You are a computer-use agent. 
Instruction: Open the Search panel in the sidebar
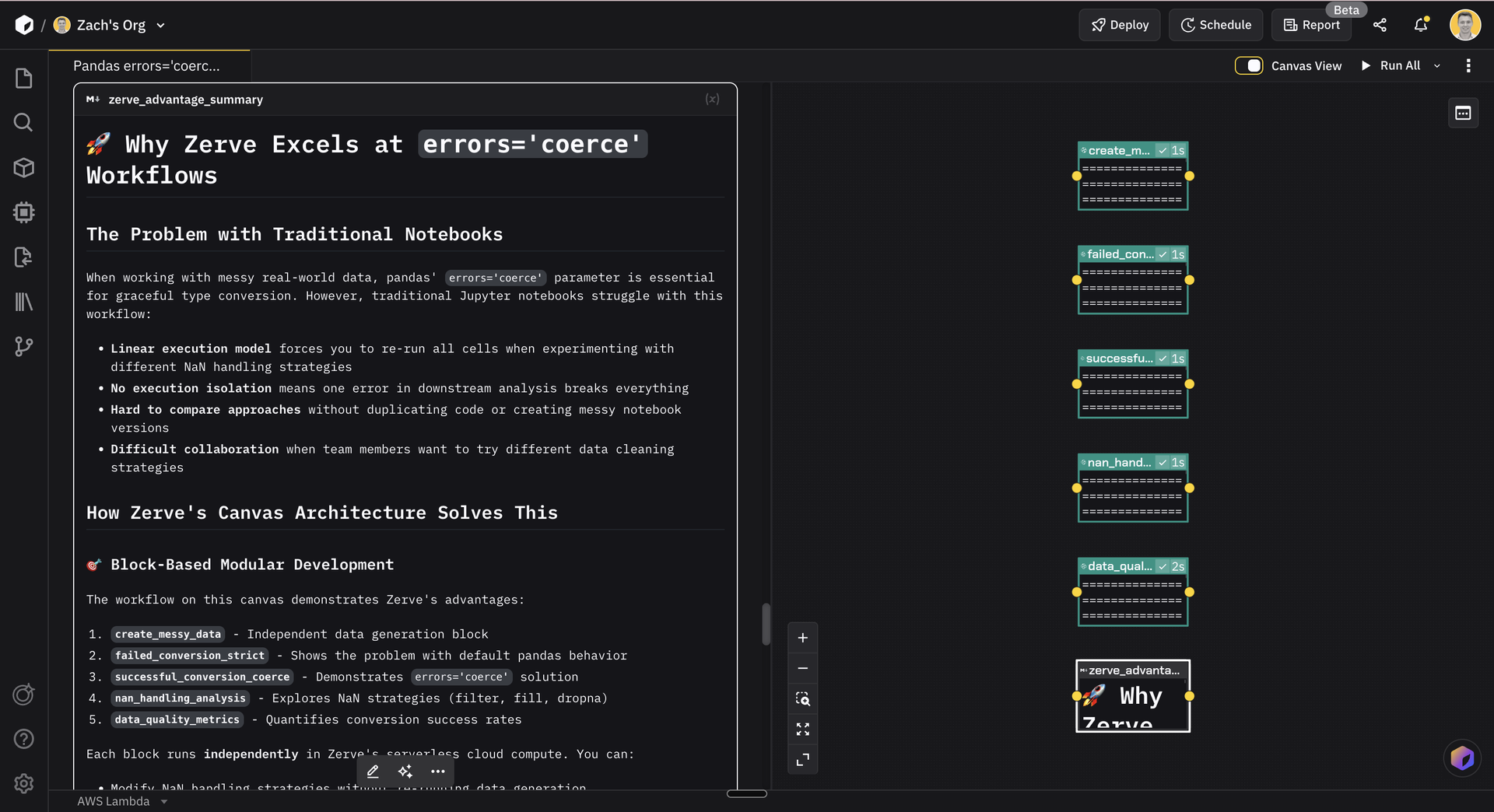click(23, 122)
